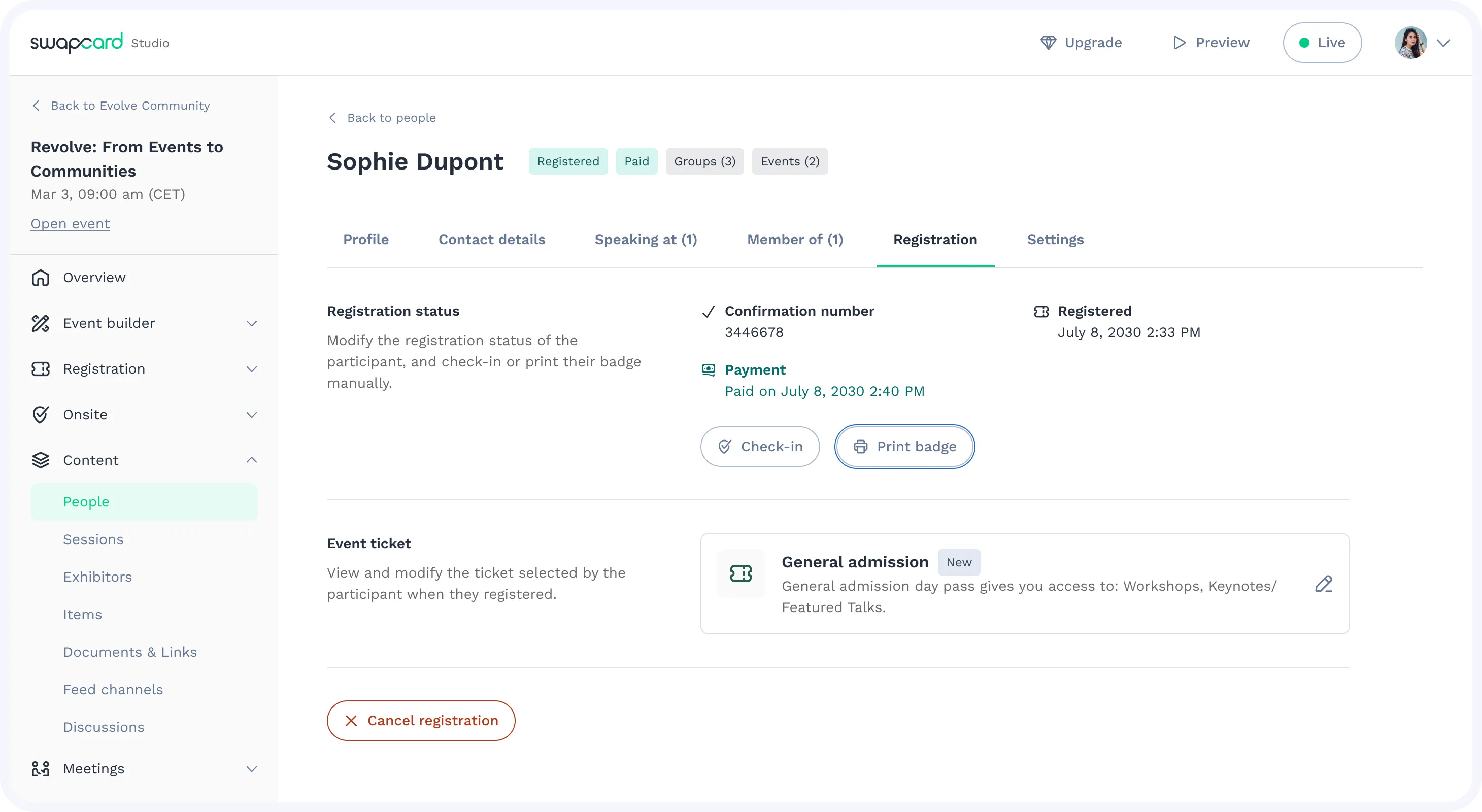The height and width of the screenshot is (812, 1482).
Task: Click the New tag beside General admission
Action: [959, 562]
